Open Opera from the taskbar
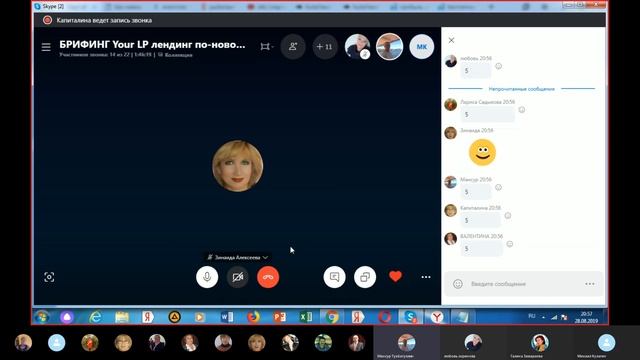 click(x=384, y=317)
